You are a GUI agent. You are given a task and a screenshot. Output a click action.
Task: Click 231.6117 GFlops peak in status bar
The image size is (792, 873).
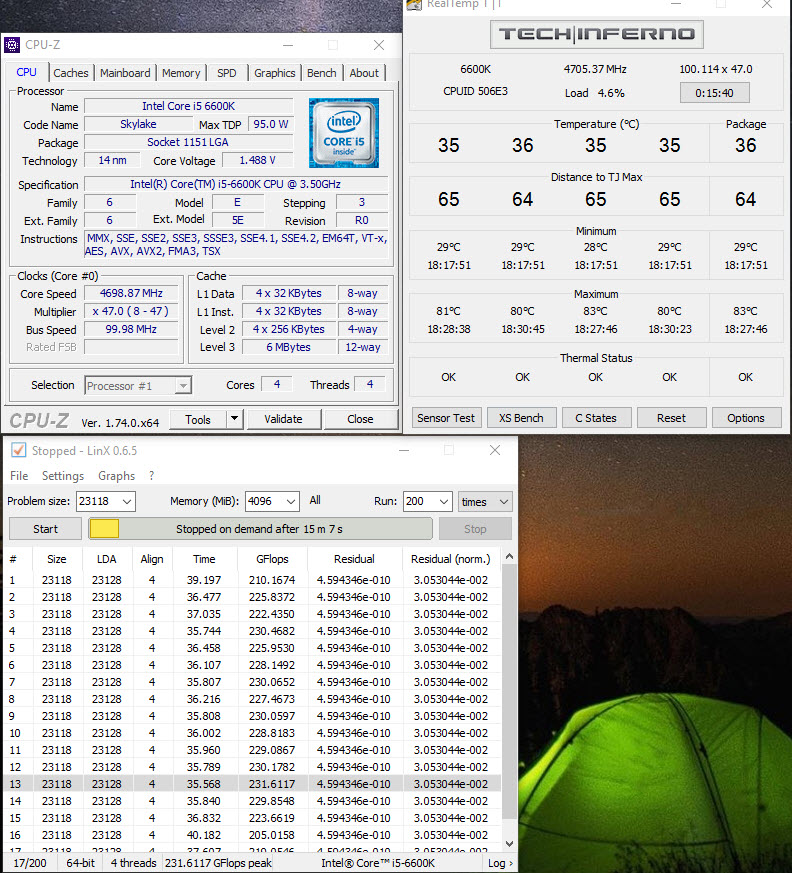tap(218, 863)
